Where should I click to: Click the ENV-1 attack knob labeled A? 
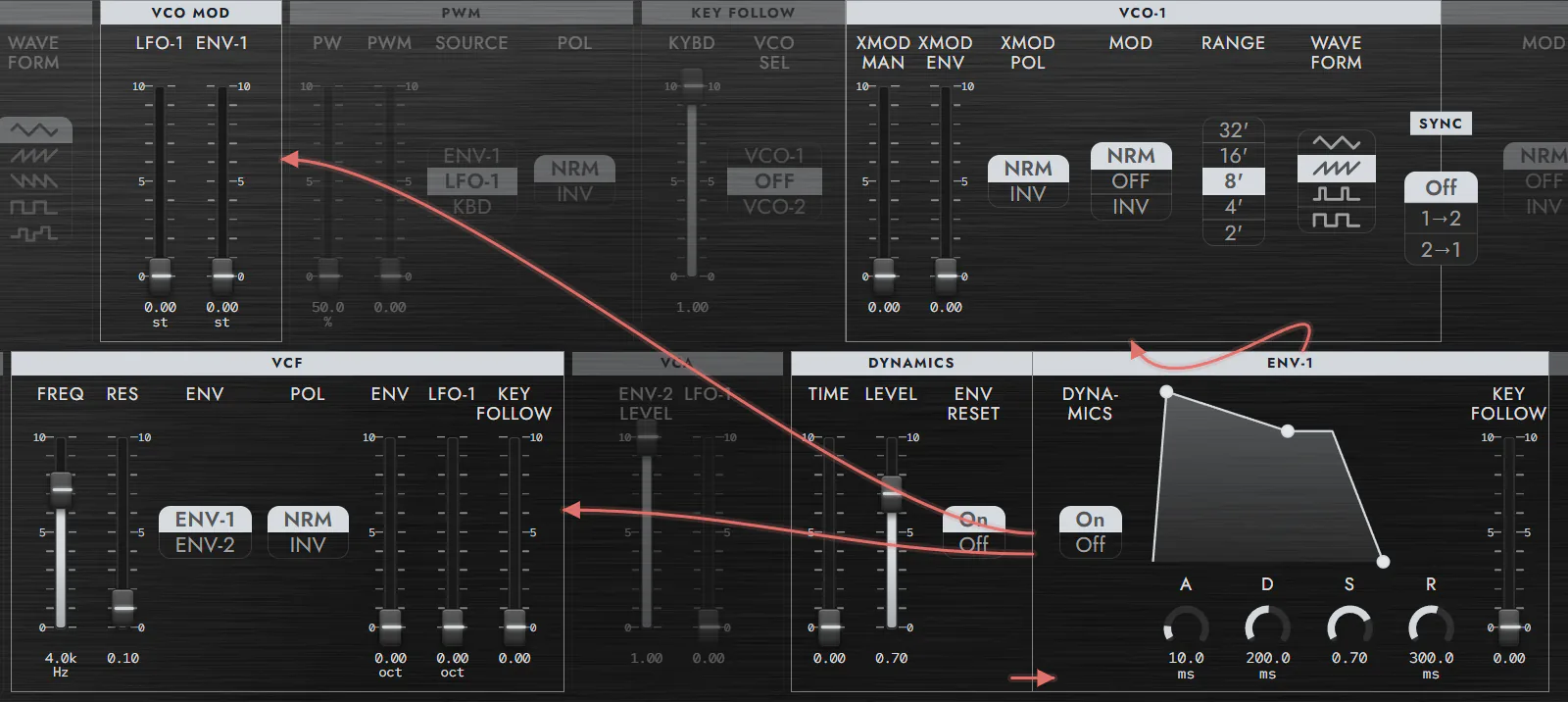[1186, 627]
